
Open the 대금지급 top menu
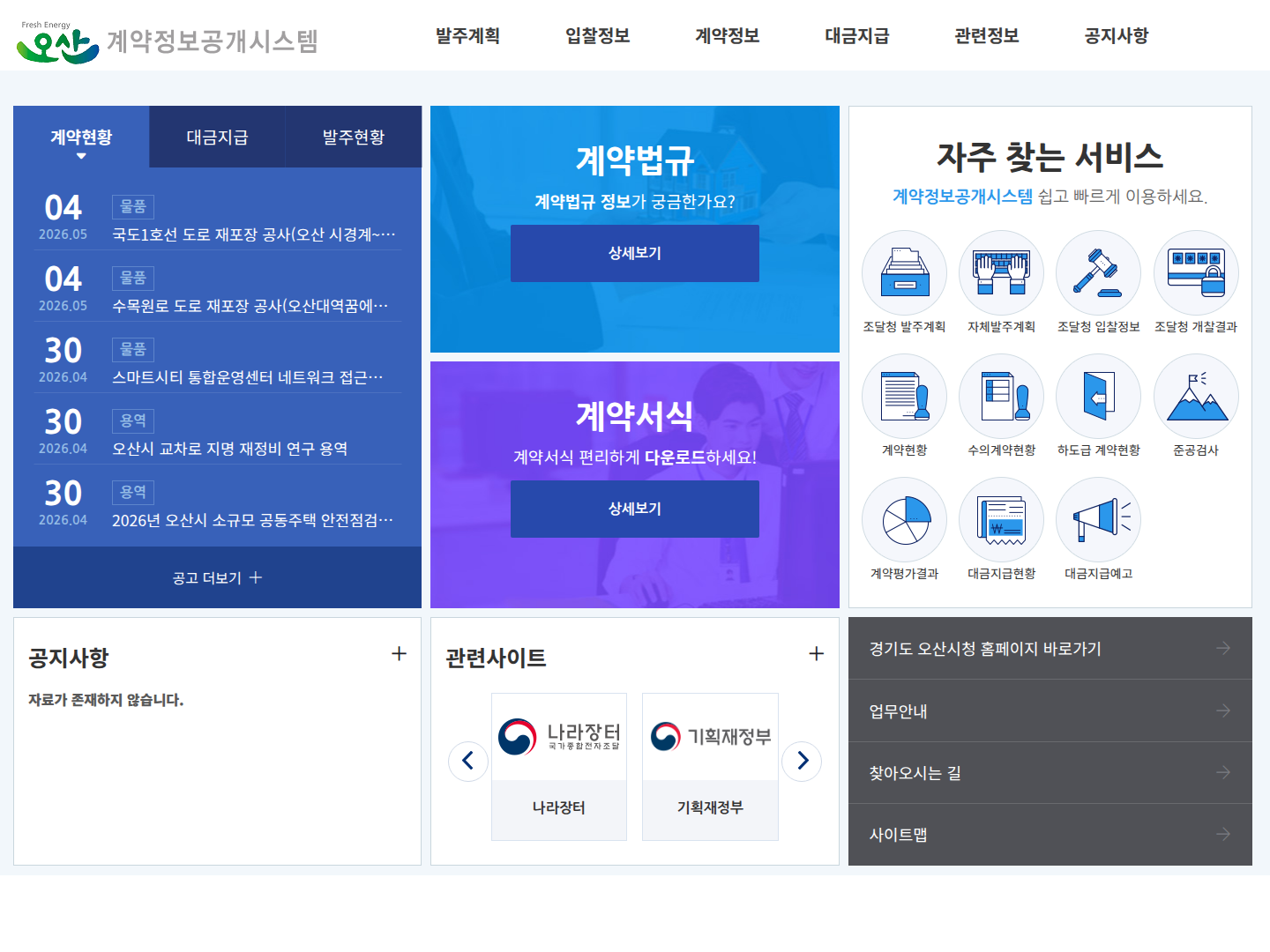click(x=856, y=35)
